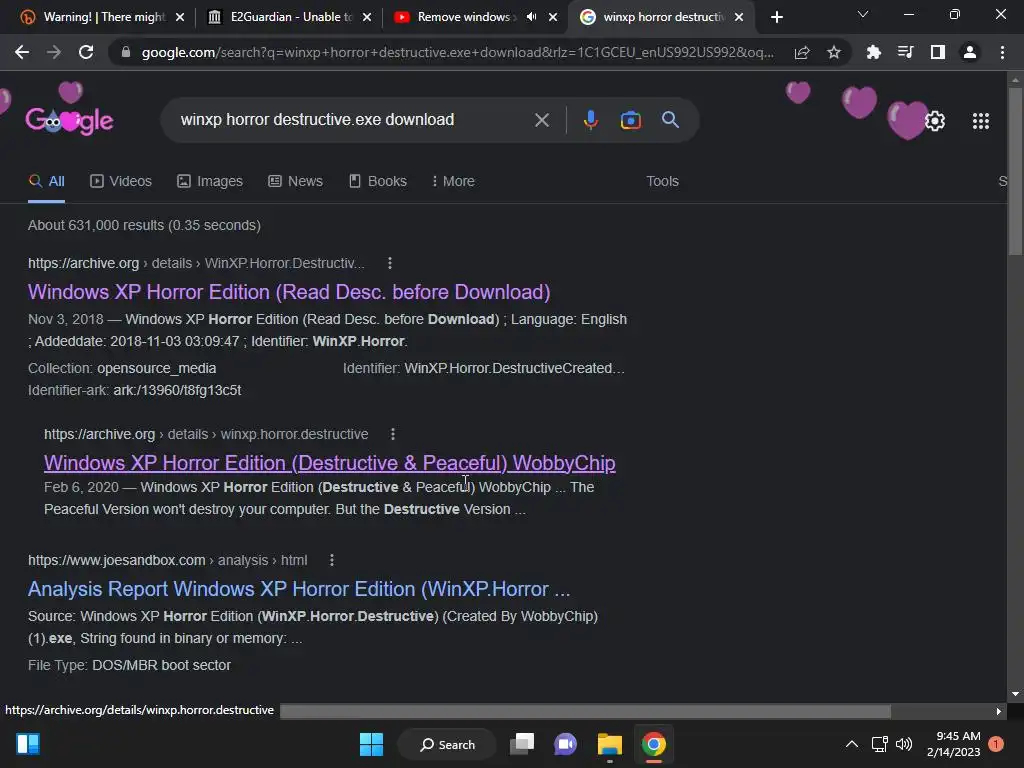Open options menu for joesandbox.com result
This screenshot has width=1024, height=768.
[x=332, y=560]
